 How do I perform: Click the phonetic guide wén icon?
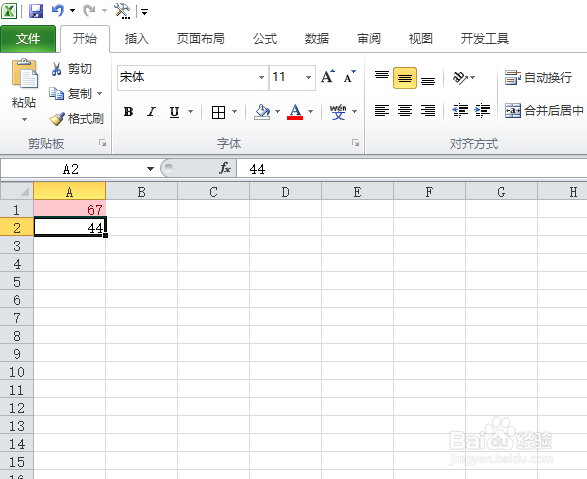(338, 112)
